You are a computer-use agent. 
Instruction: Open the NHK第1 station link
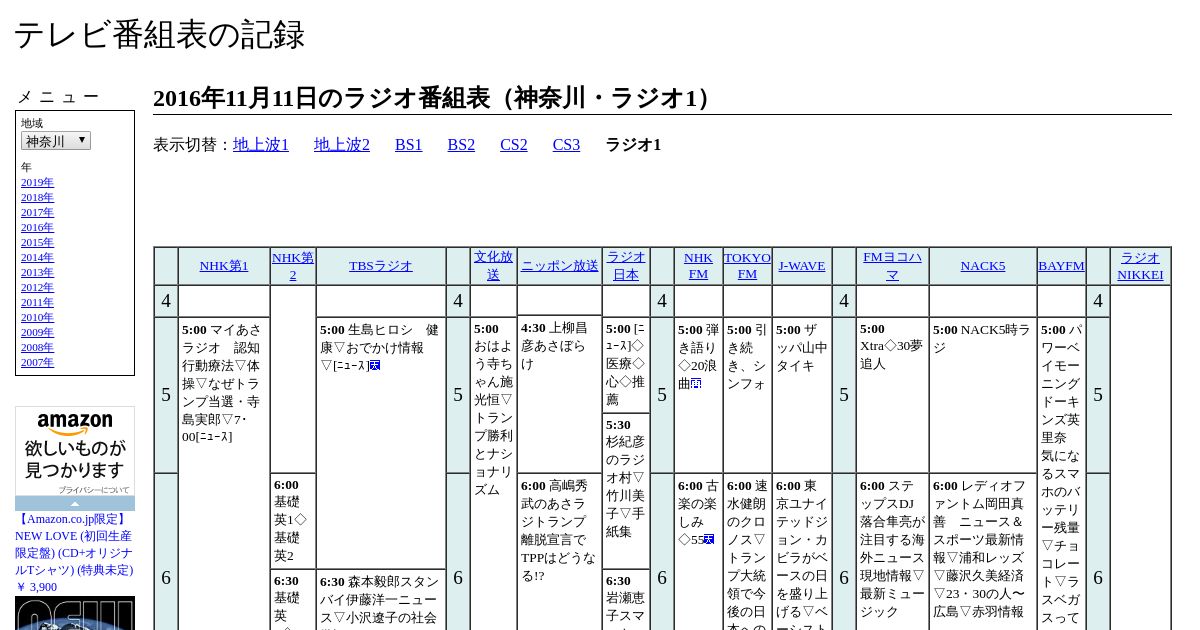click(224, 266)
